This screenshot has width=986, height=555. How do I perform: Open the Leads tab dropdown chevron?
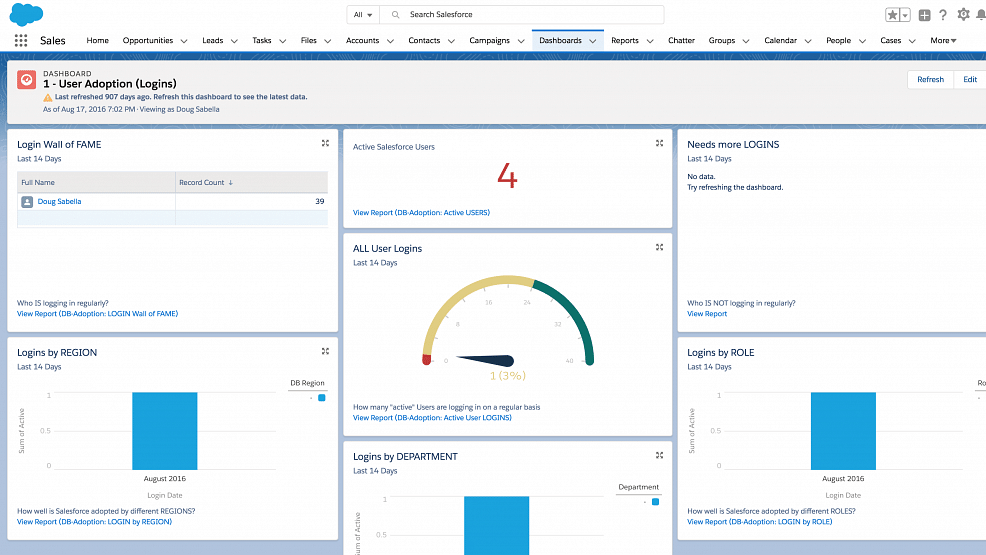click(234, 41)
